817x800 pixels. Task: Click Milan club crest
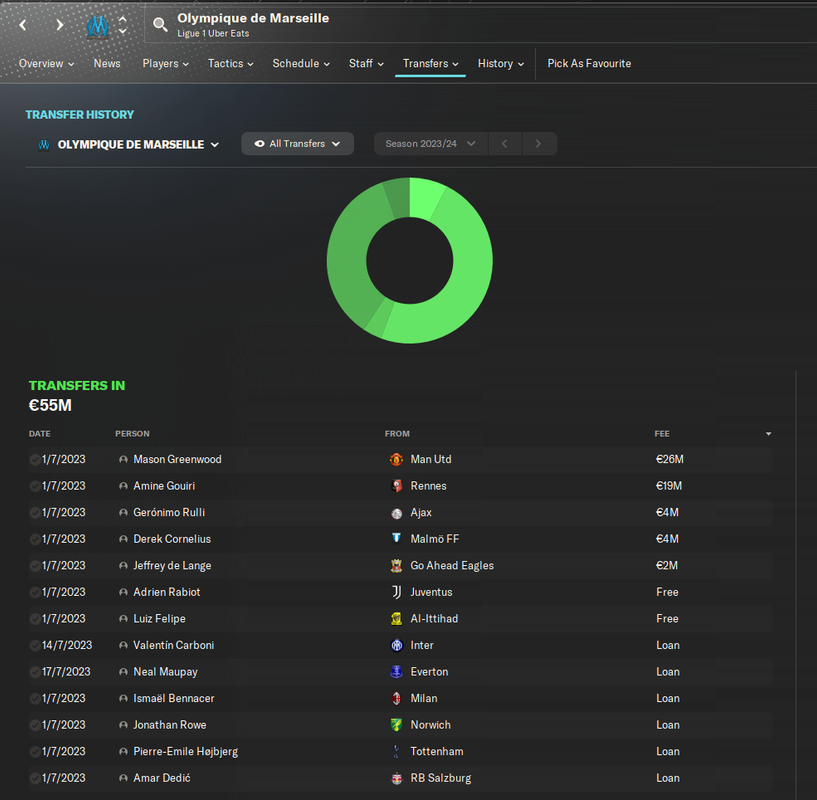click(x=397, y=698)
